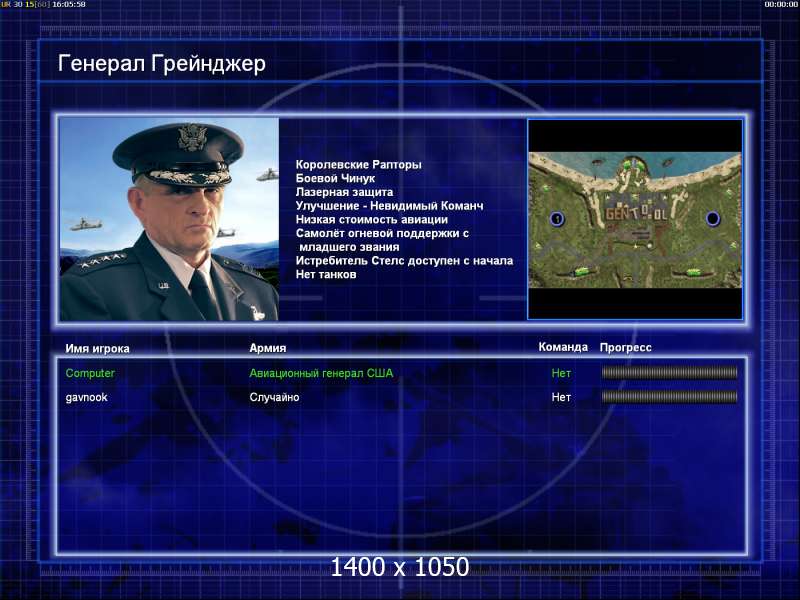Click the title 'Генерал Грейнджер'
Screen dimensions: 800x600
pos(162,64)
